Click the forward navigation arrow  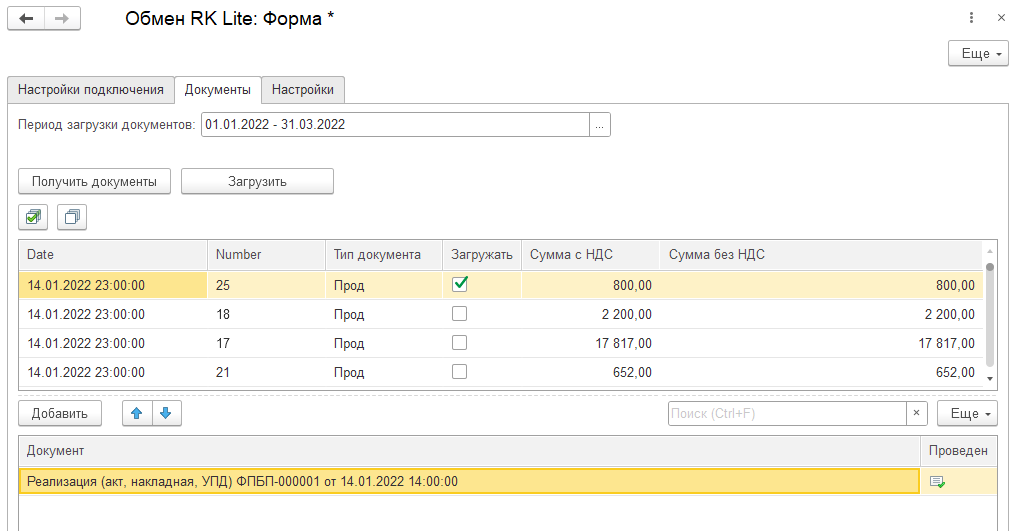coord(62,19)
